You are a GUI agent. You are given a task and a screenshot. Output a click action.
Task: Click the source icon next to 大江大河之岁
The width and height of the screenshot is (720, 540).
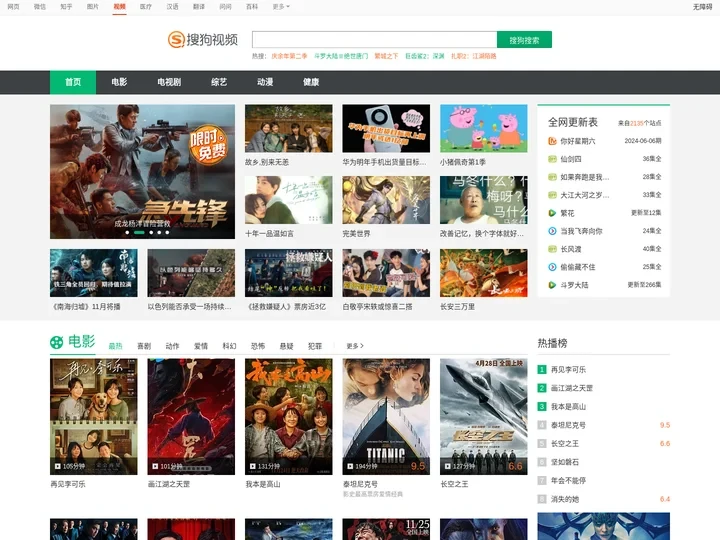click(x=552, y=195)
